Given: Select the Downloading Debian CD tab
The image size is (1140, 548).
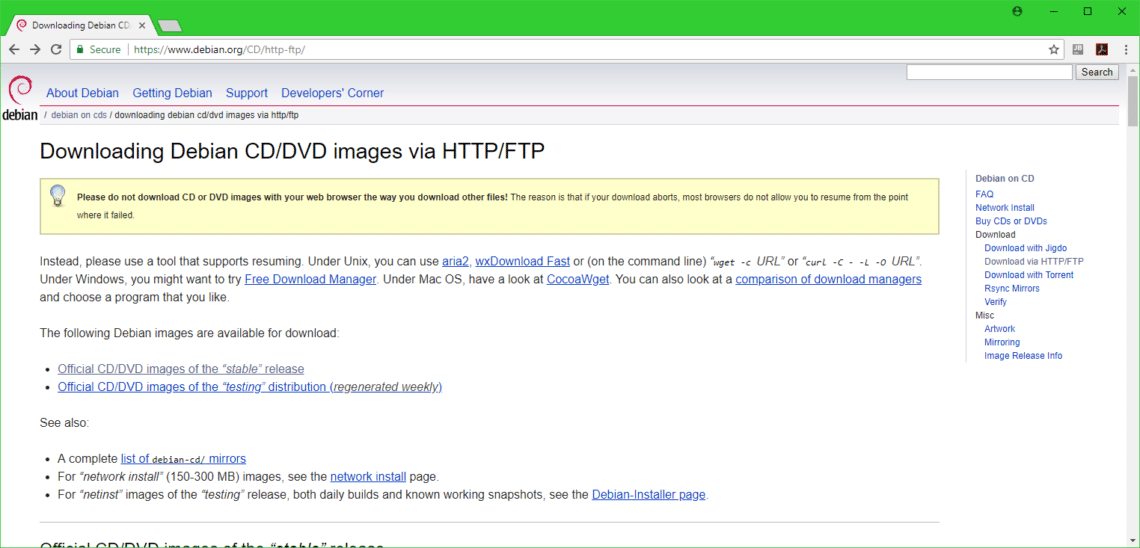Looking at the screenshot, I should pos(79,25).
